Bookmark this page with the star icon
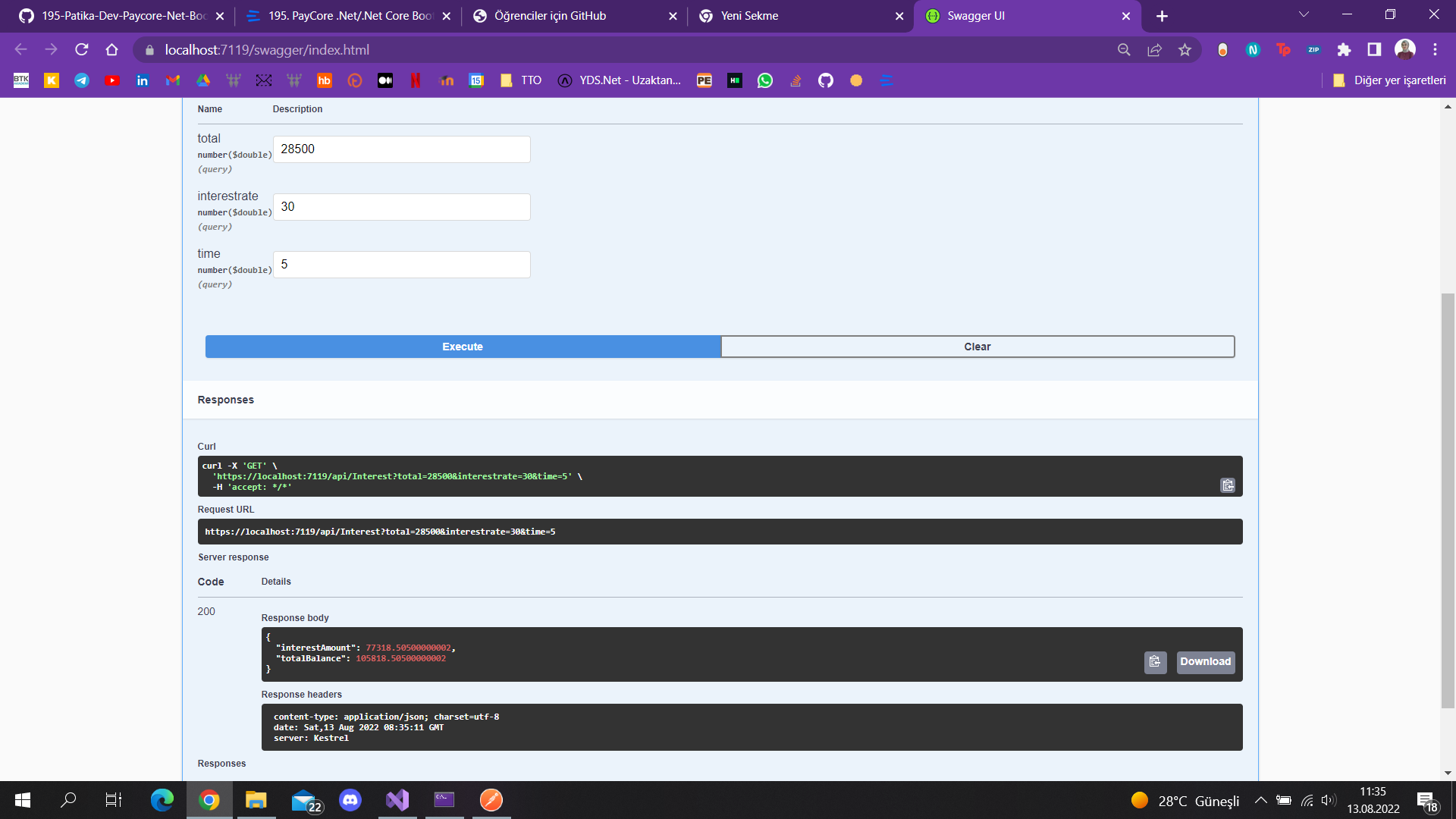Image resolution: width=1456 pixels, height=819 pixels. click(x=1185, y=50)
